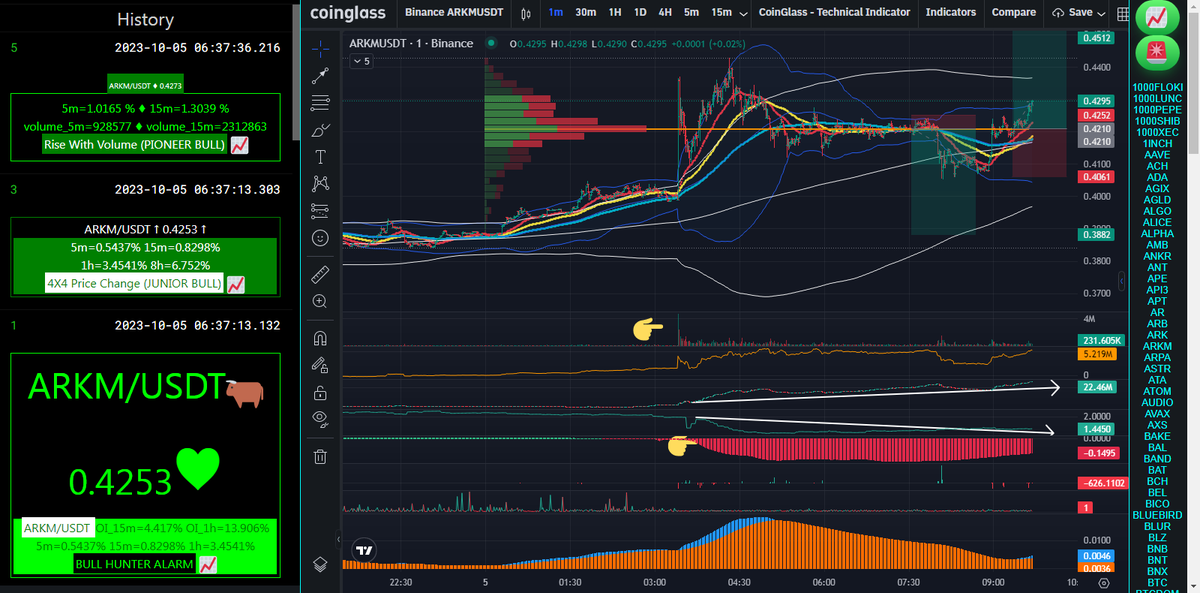Click the coinglass logo
This screenshot has height=593, width=1200.
[x=348, y=13]
